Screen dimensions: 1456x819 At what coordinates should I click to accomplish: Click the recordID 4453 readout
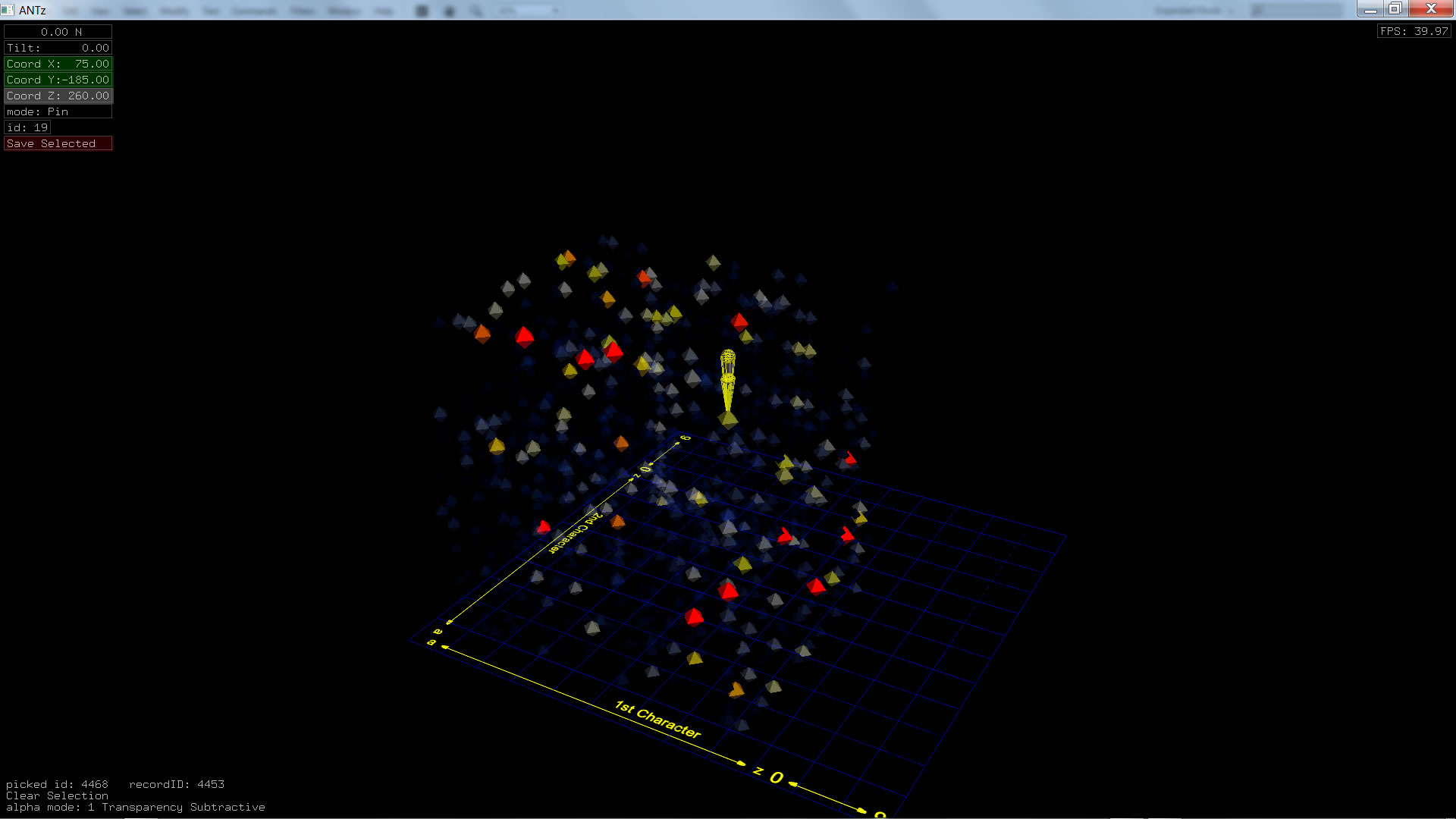tap(176, 784)
